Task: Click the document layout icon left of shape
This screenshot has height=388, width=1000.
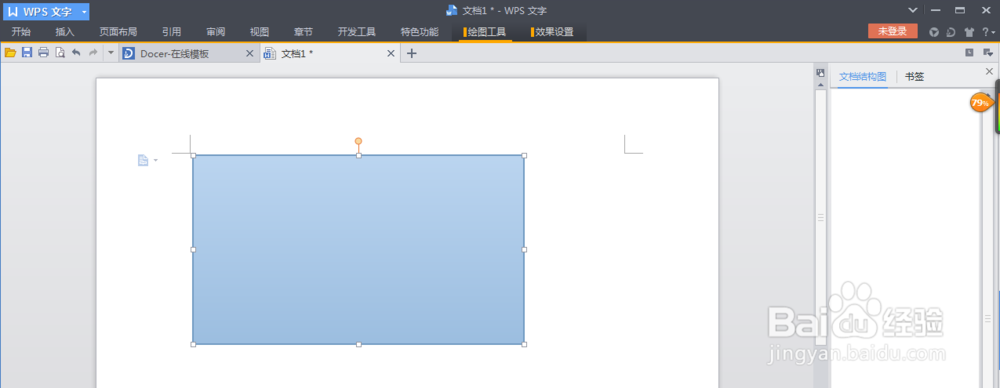Action: pos(143,160)
